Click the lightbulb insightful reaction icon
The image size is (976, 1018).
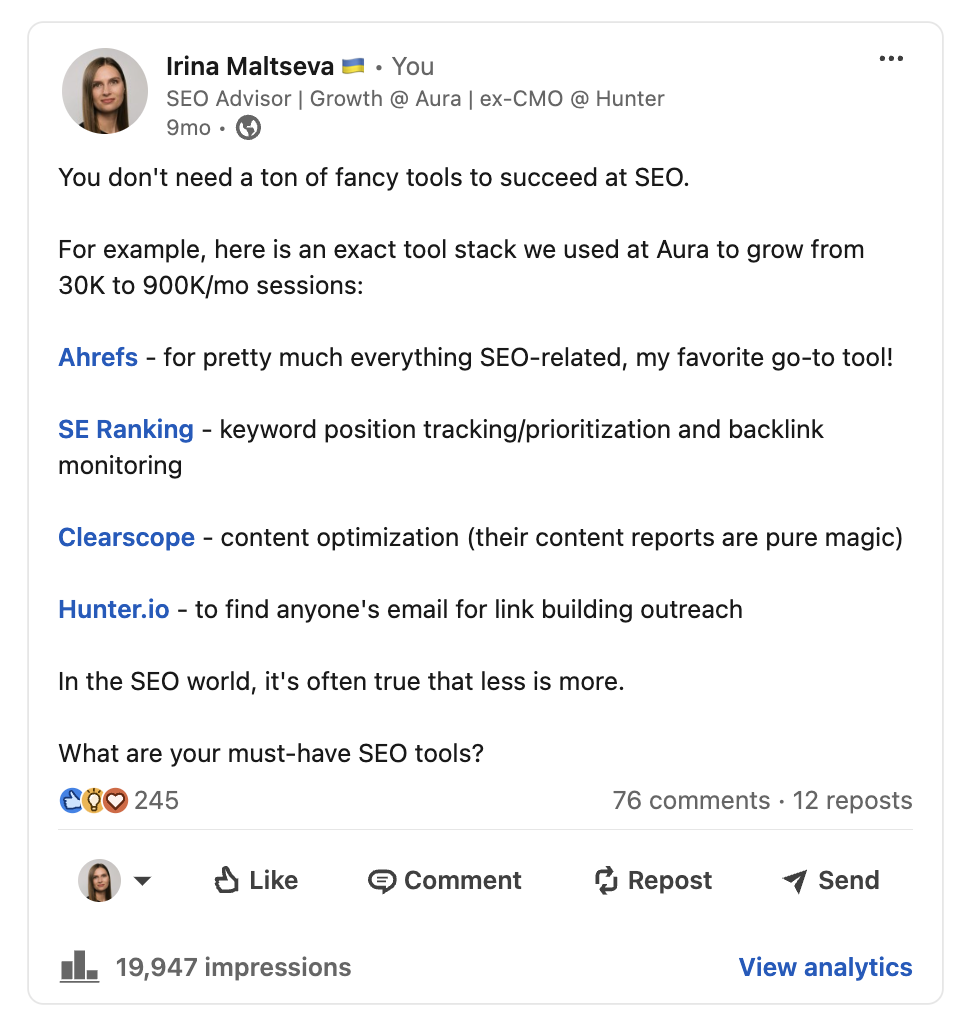[x=94, y=801]
